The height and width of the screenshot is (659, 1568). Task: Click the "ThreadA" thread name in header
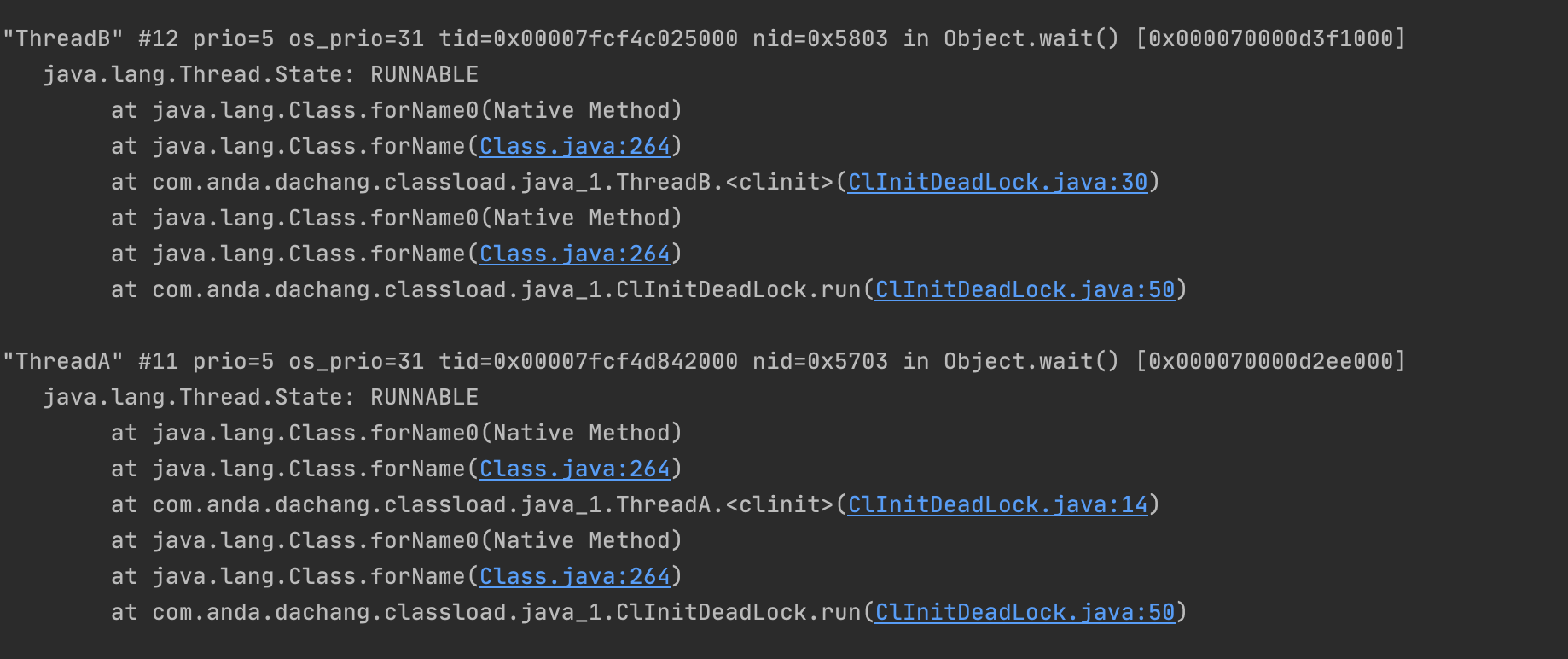point(63,361)
